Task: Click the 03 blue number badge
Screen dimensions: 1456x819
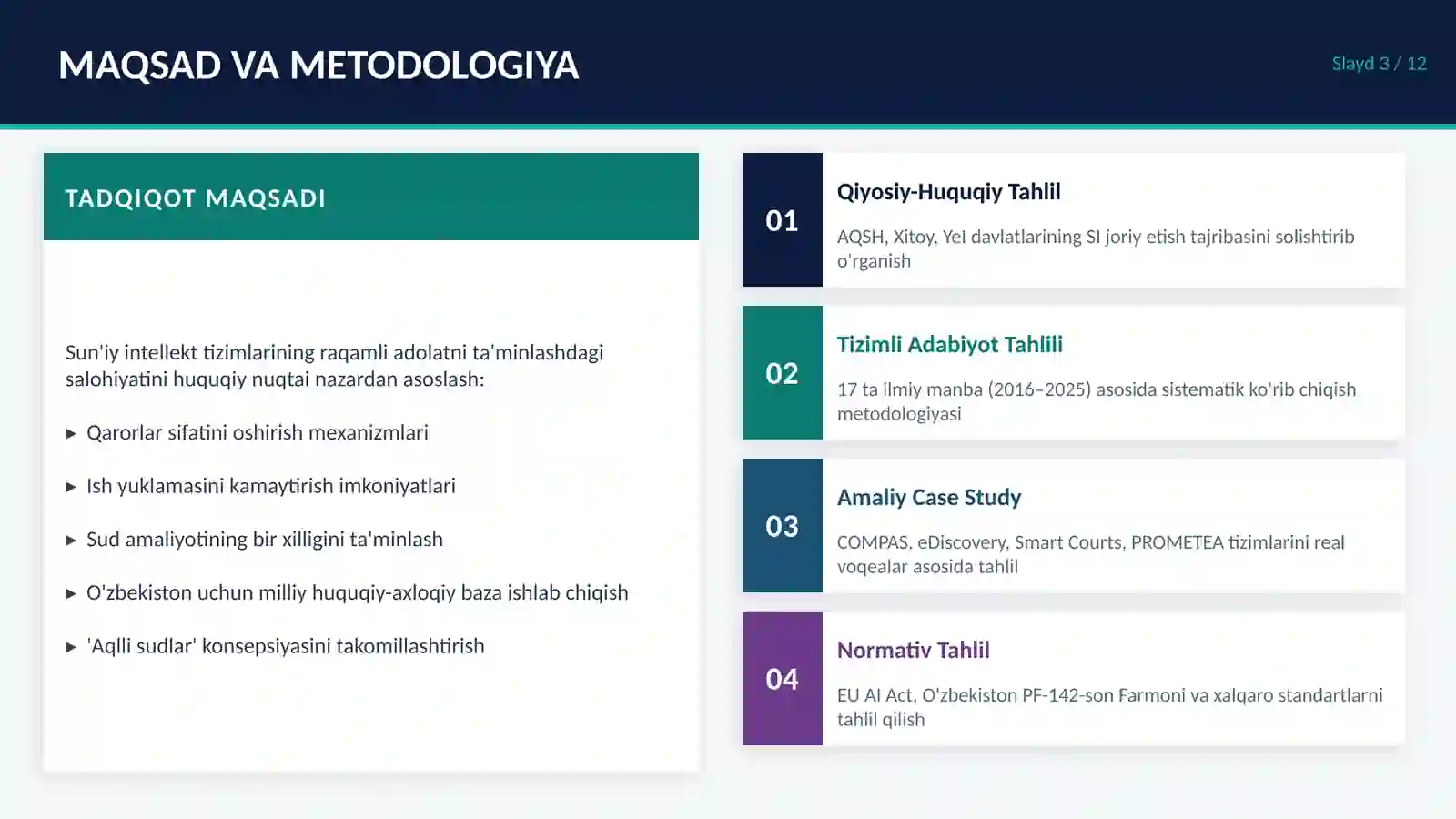Action: (x=782, y=526)
